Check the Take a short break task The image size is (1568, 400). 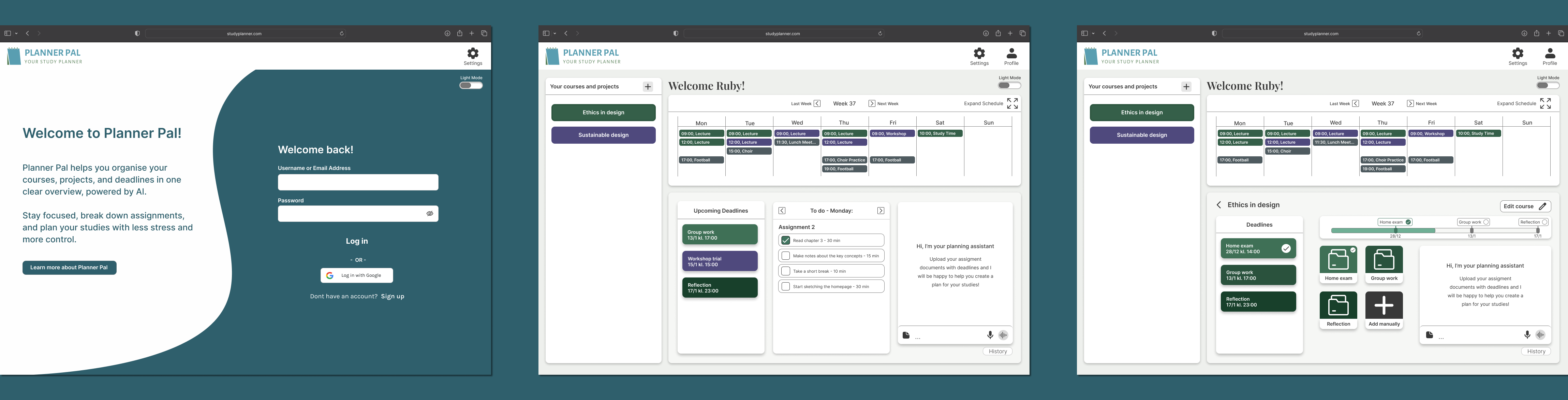coord(786,271)
